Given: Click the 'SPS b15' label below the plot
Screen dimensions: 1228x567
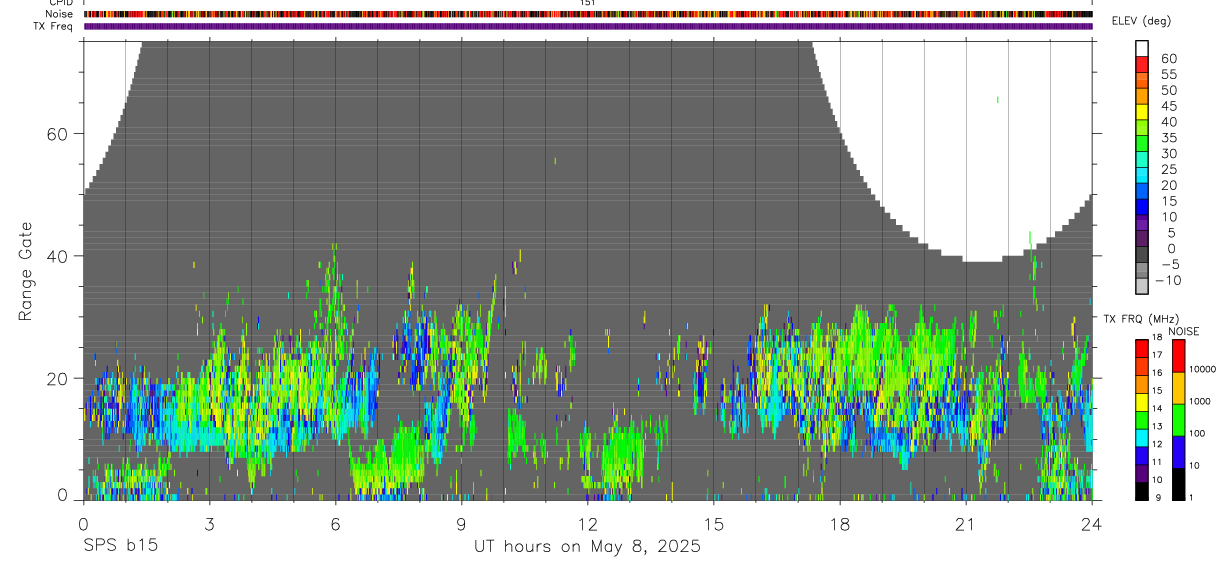Looking at the screenshot, I should (x=120, y=547).
